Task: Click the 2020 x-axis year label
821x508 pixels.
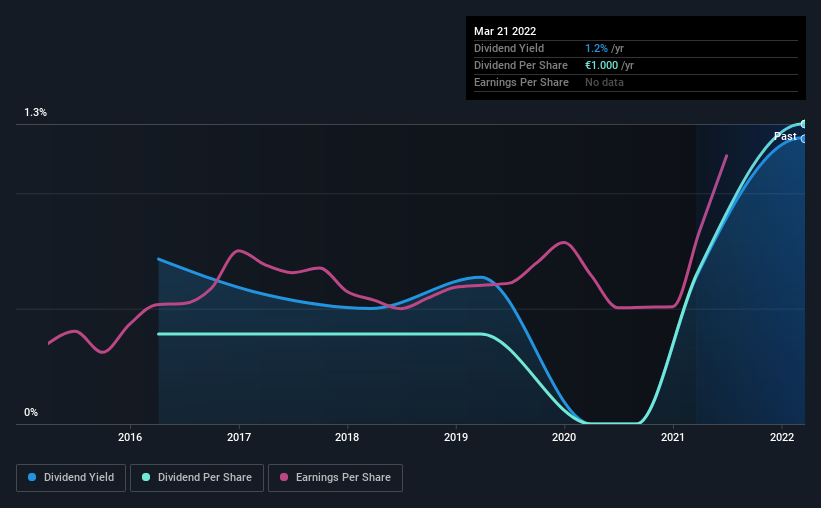Action: tap(564, 437)
